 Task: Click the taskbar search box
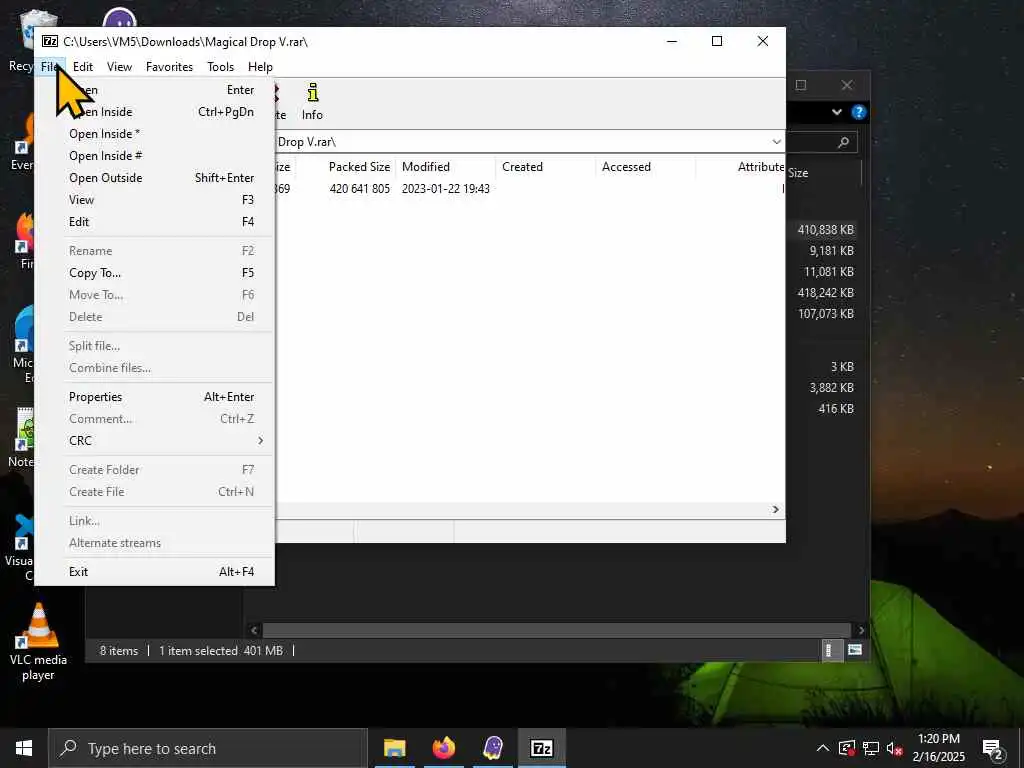(208, 748)
